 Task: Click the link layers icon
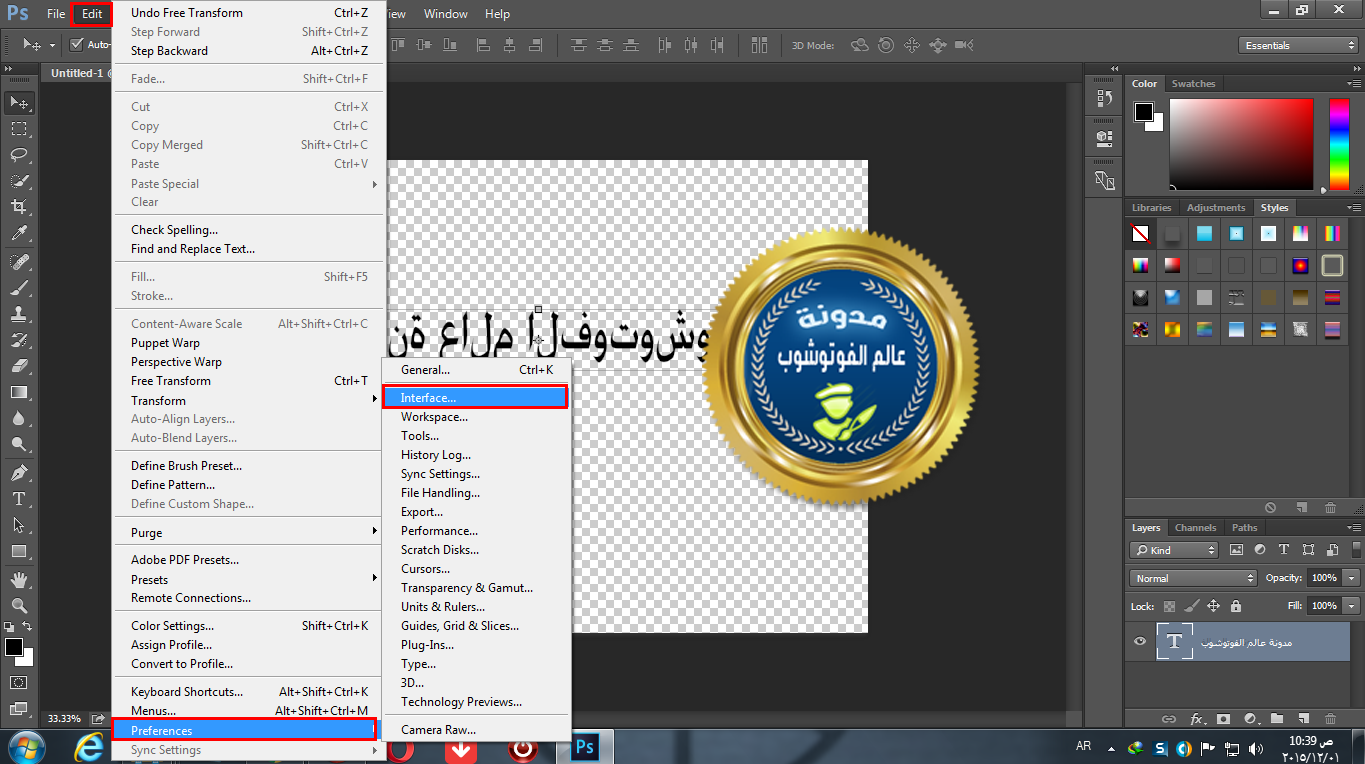(1168, 718)
